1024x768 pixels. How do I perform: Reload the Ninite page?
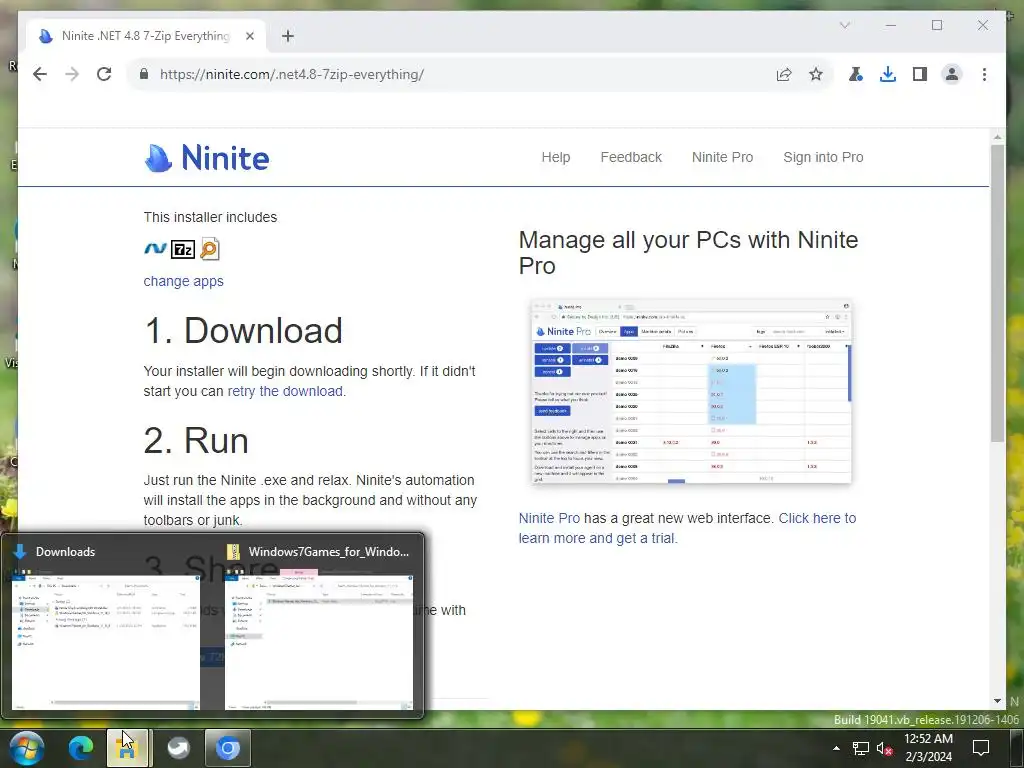104,74
